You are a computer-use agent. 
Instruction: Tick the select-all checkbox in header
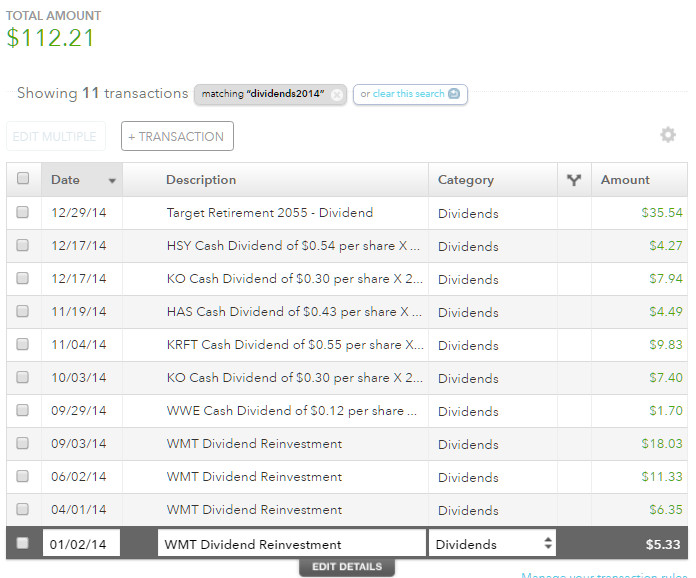pos(23,179)
